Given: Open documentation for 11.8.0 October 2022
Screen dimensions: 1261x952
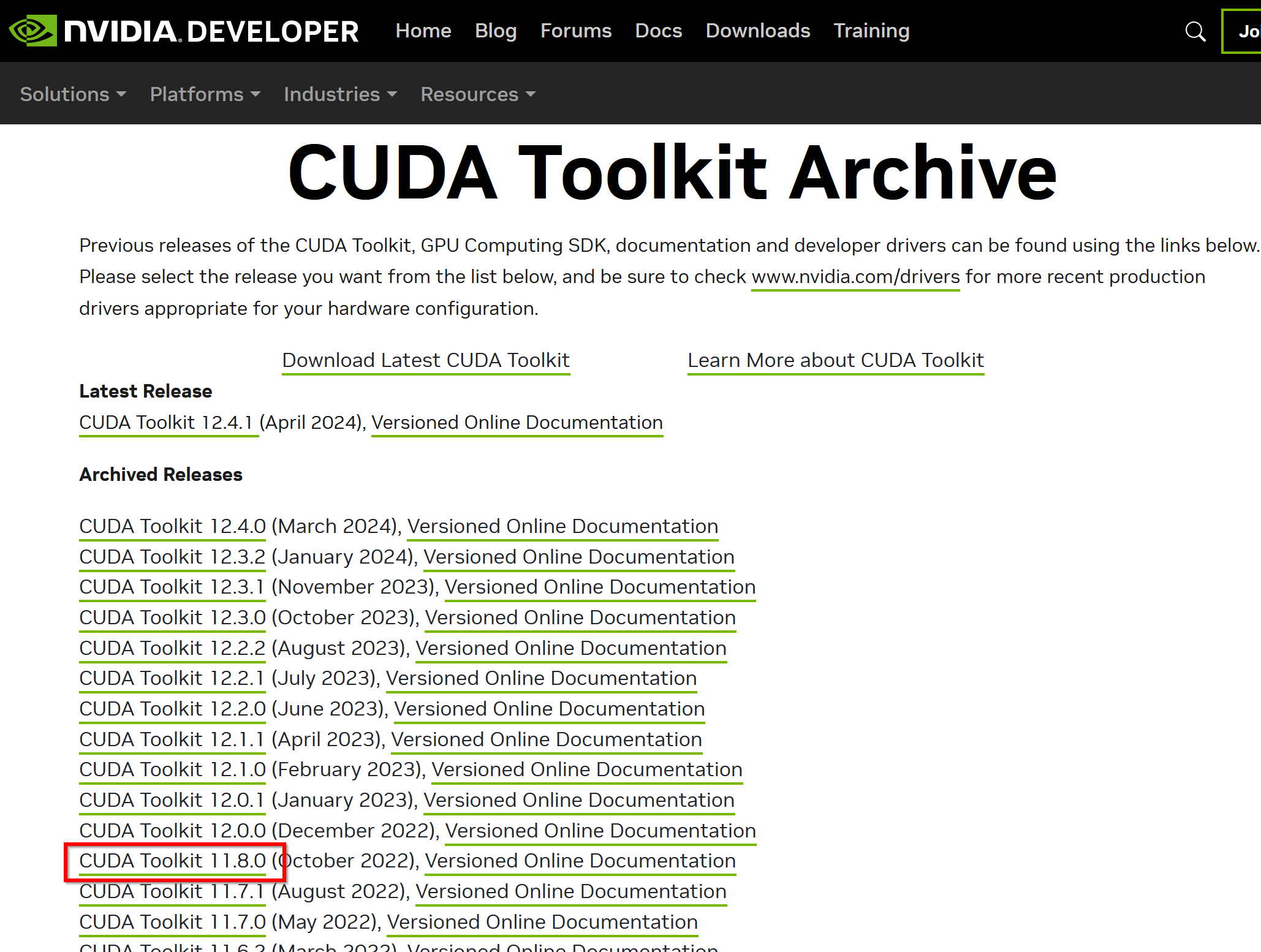Looking at the screenshot, I should tap(580, 861).
